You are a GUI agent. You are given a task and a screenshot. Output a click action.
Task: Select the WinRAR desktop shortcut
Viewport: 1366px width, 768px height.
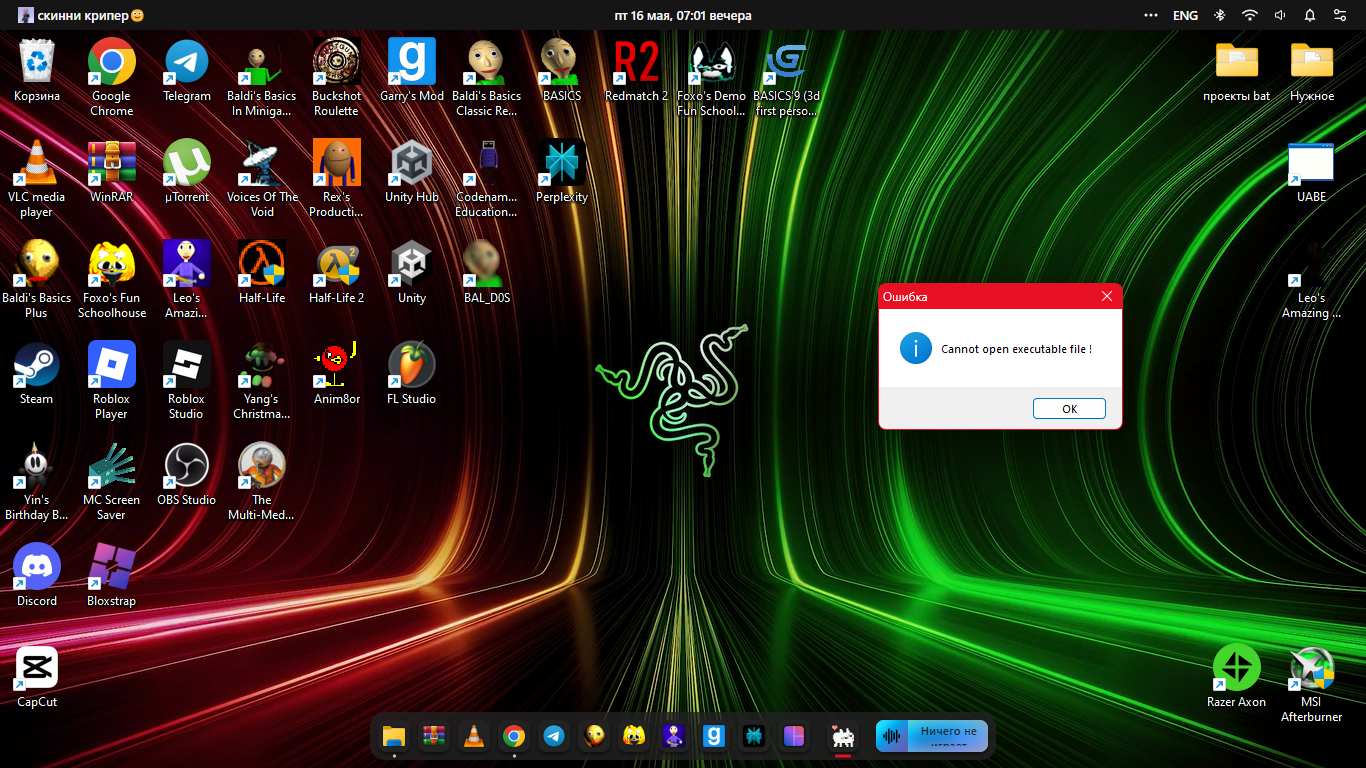pos(111,171)
